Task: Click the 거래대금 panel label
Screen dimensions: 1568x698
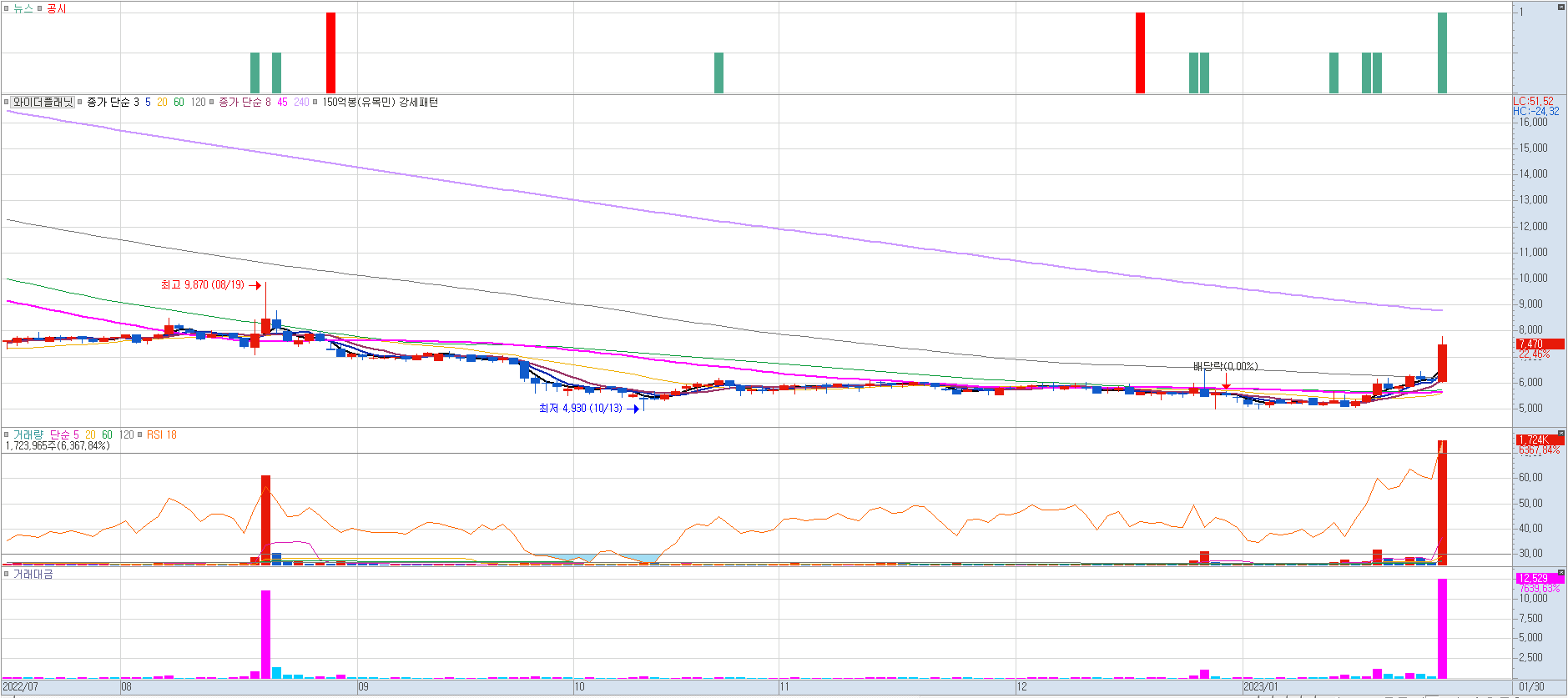Action: 33,575
